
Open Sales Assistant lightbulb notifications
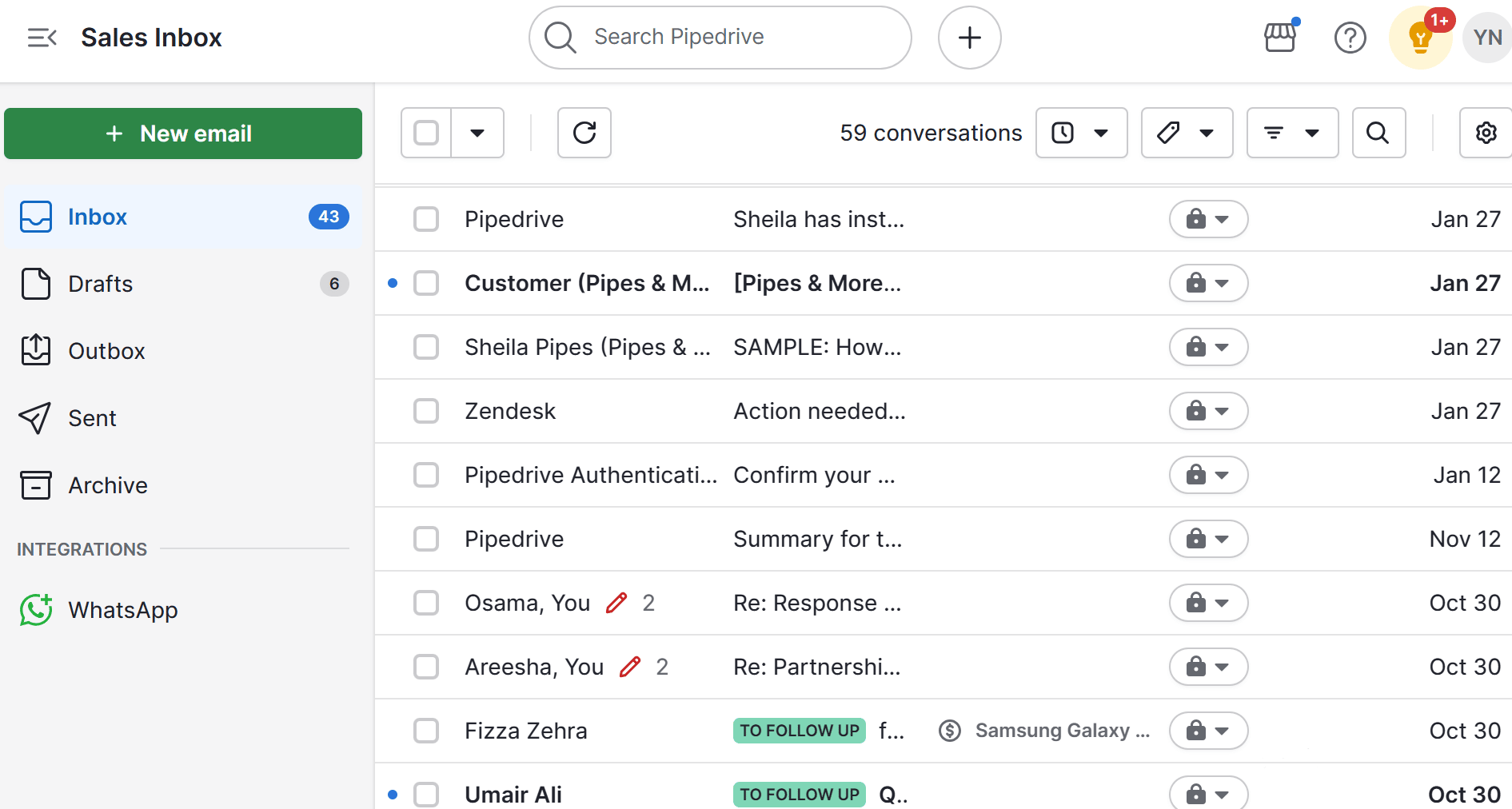click(x=1421, y=38)
